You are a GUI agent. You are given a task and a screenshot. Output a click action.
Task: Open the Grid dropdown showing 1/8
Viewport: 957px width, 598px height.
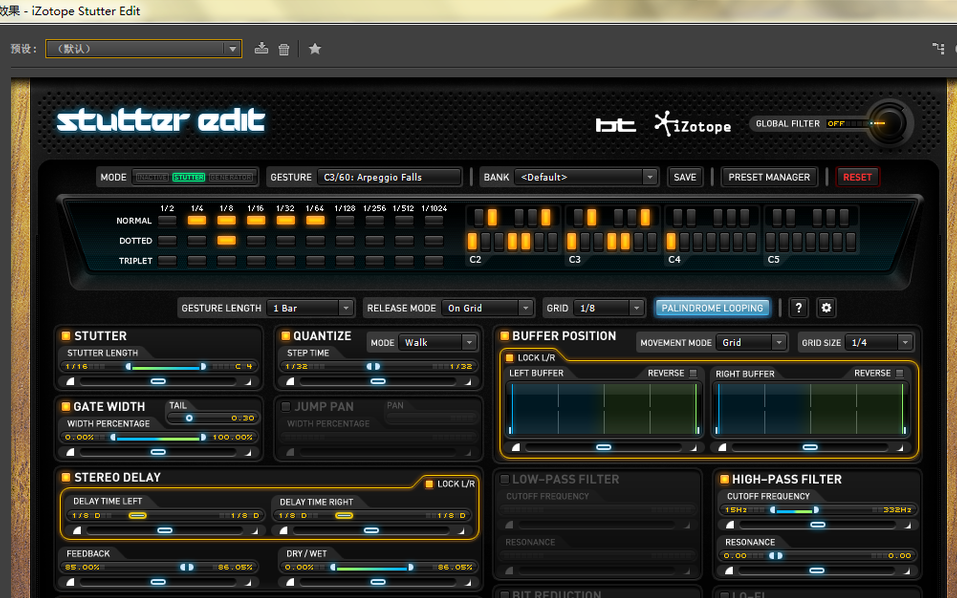(609, 308)
